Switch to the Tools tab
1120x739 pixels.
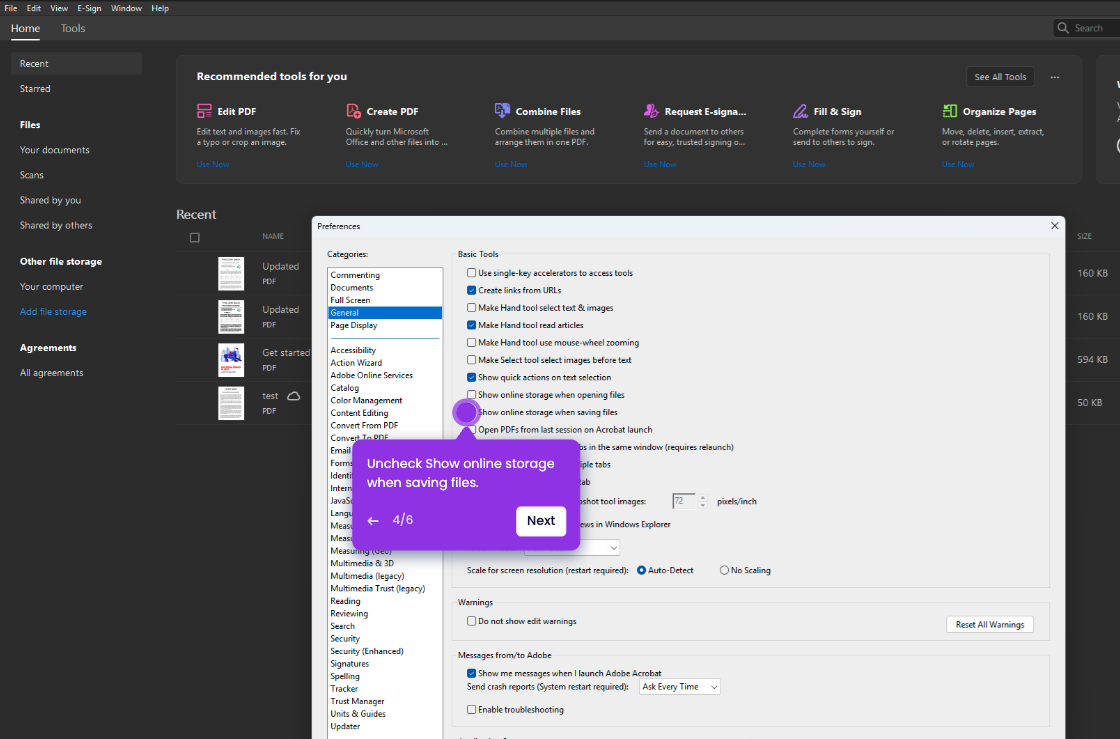coord(73,28)
